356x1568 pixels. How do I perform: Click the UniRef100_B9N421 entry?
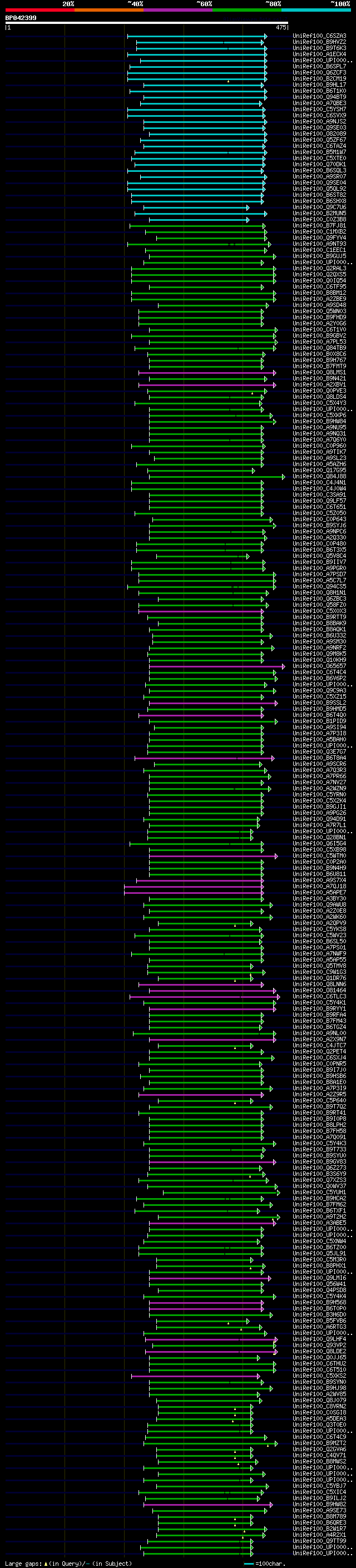(x=319, y=379)
